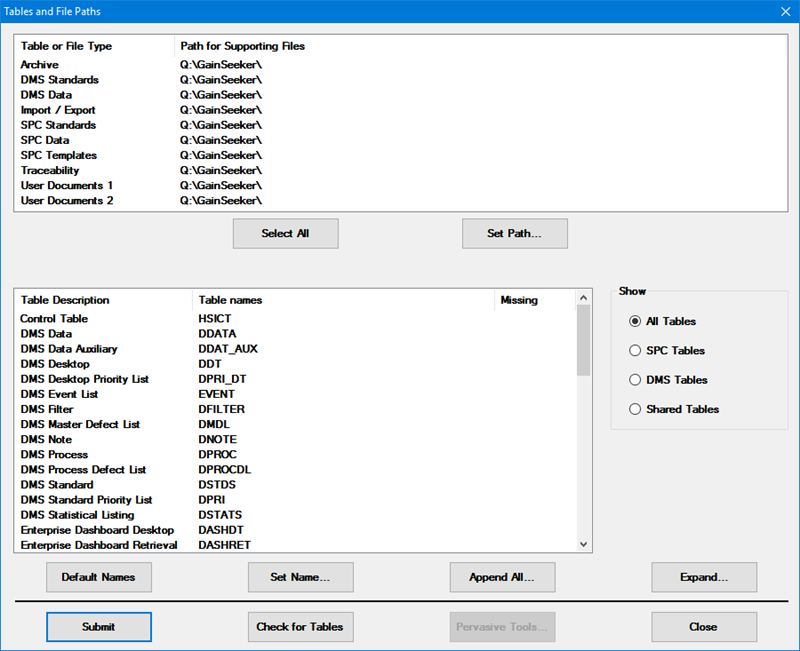Select the DMS Filter table row
The image size is (800, 651).
(49, 409)
